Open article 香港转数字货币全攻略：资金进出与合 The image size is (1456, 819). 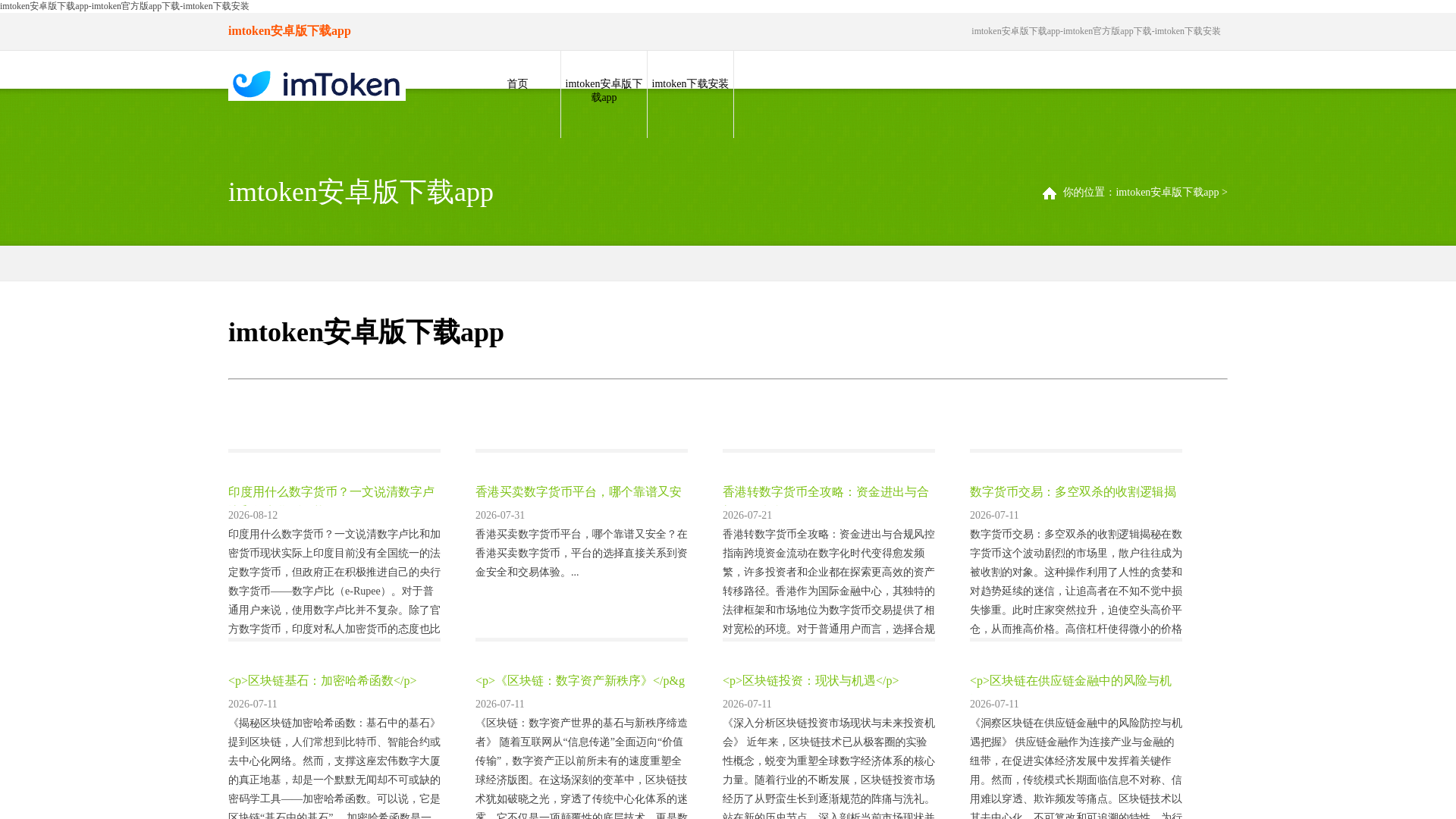826,492
